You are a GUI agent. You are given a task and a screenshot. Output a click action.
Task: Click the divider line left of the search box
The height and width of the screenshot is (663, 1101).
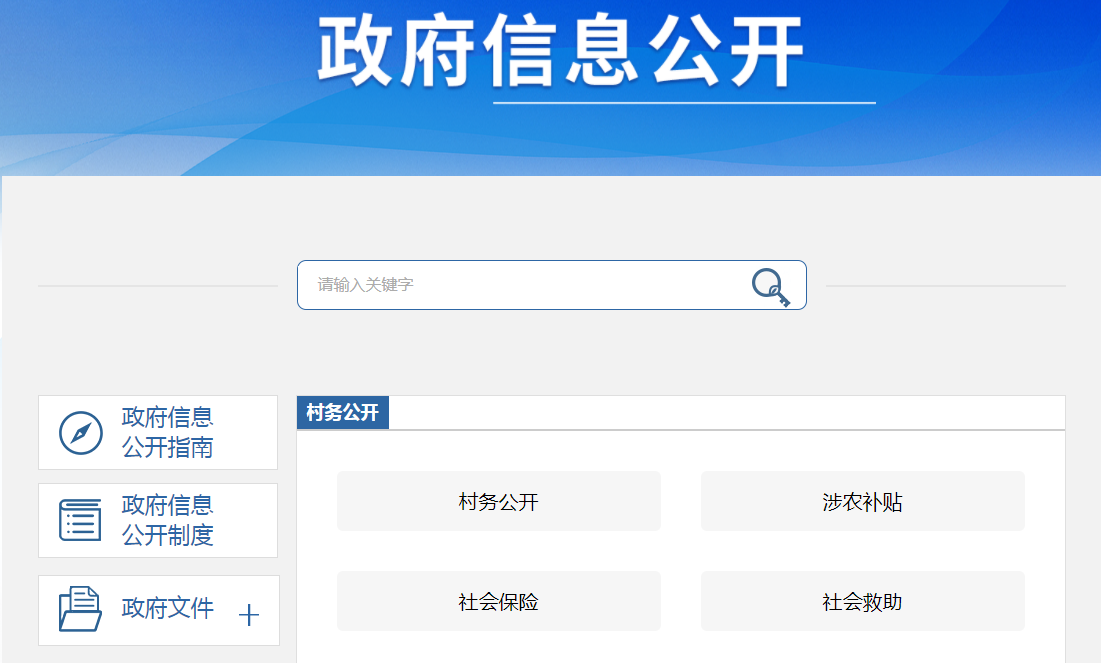[157, 286]
